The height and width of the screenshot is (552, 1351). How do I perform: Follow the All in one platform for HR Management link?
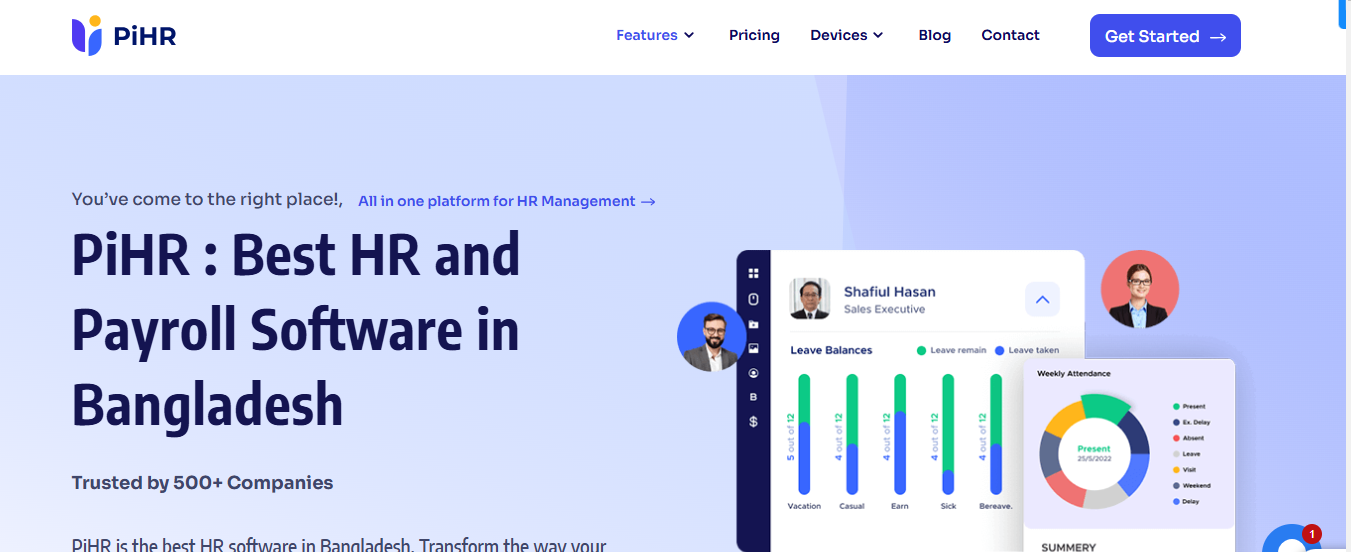click(x=507, y=201)
